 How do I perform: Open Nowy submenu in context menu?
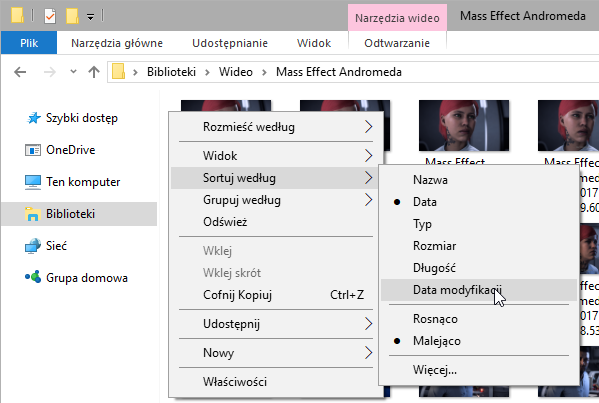pyautogui.click(x=275, y=353)
